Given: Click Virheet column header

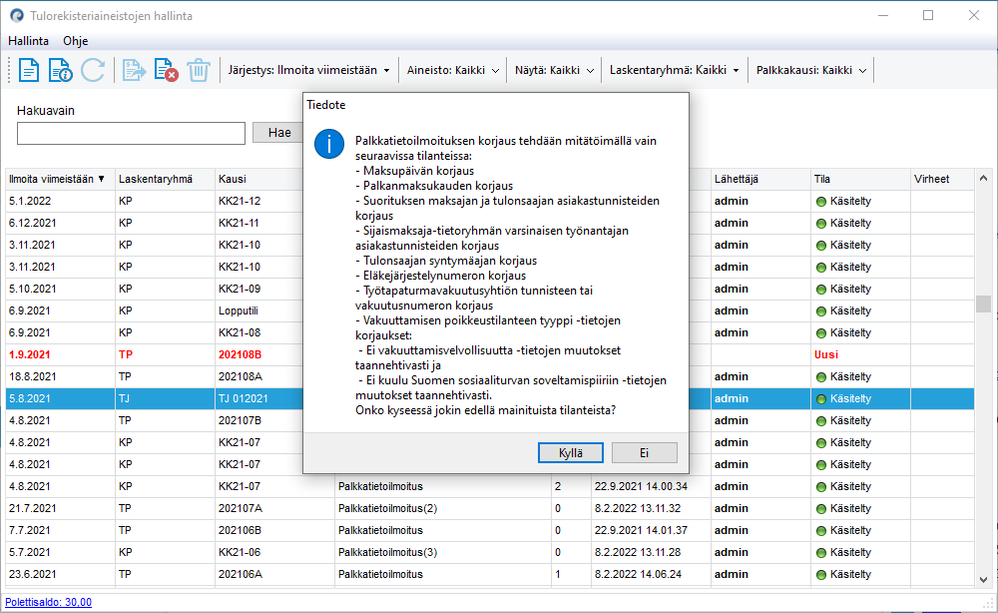Looking at the screenshot, I should click(x=943, y=180).
